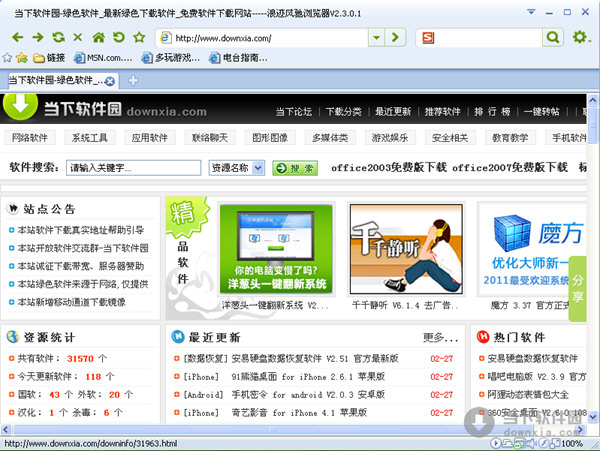
Task: Expand the address bar history dropdown
Action: 377,37
